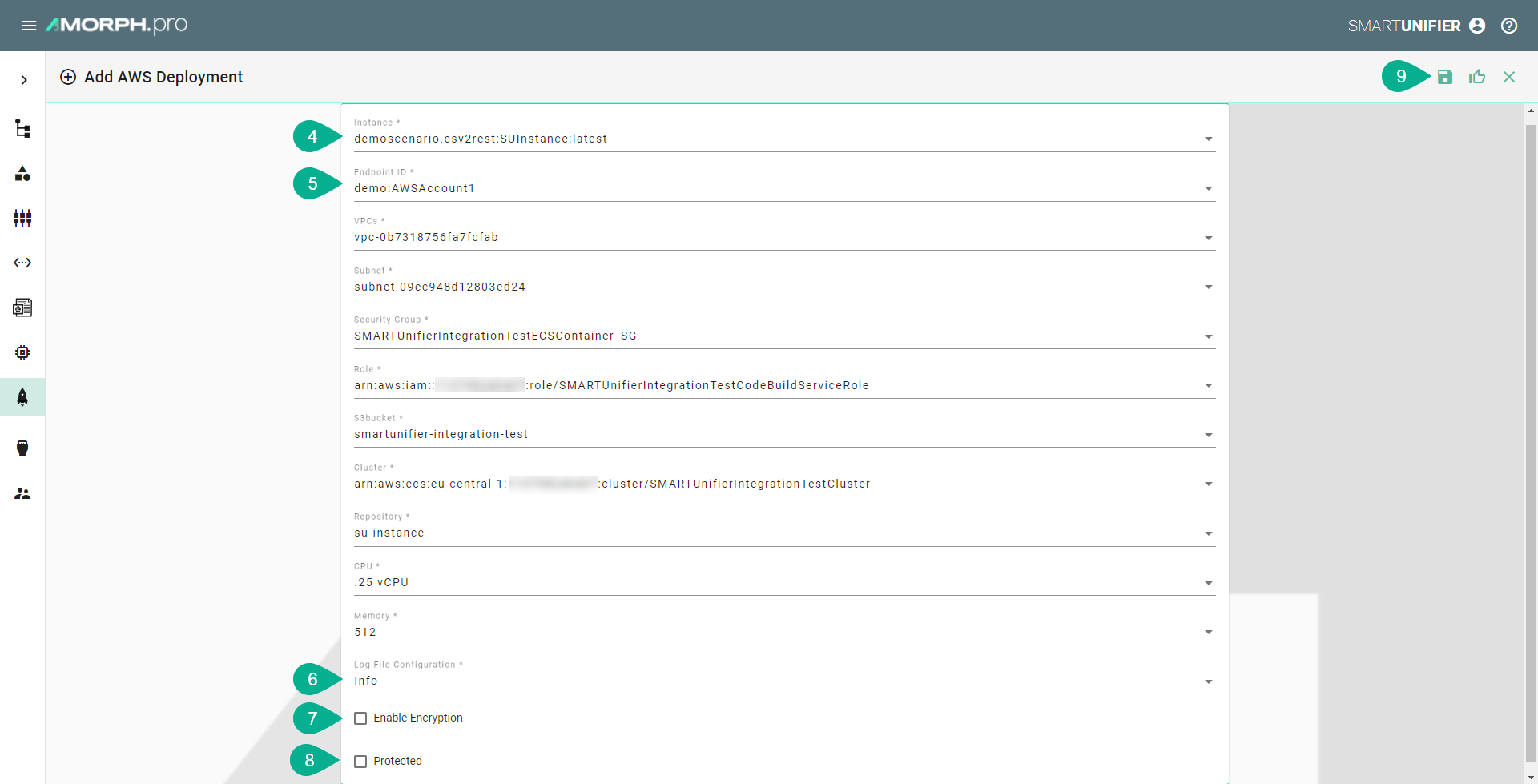Click the page vertical scrollbar
The height and width of the screenshot is (784, 1538).
1531,442
